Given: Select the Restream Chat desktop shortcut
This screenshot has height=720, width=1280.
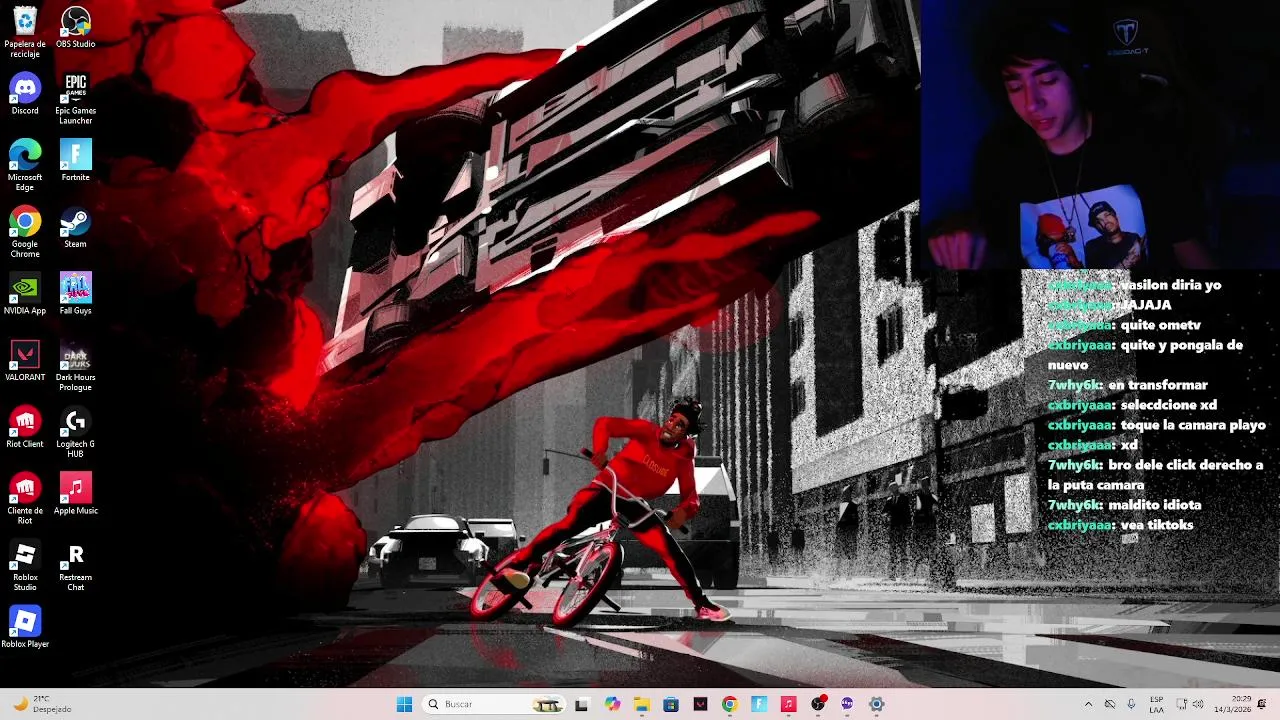Looking at the screenshot, I should tap(76, 566).
